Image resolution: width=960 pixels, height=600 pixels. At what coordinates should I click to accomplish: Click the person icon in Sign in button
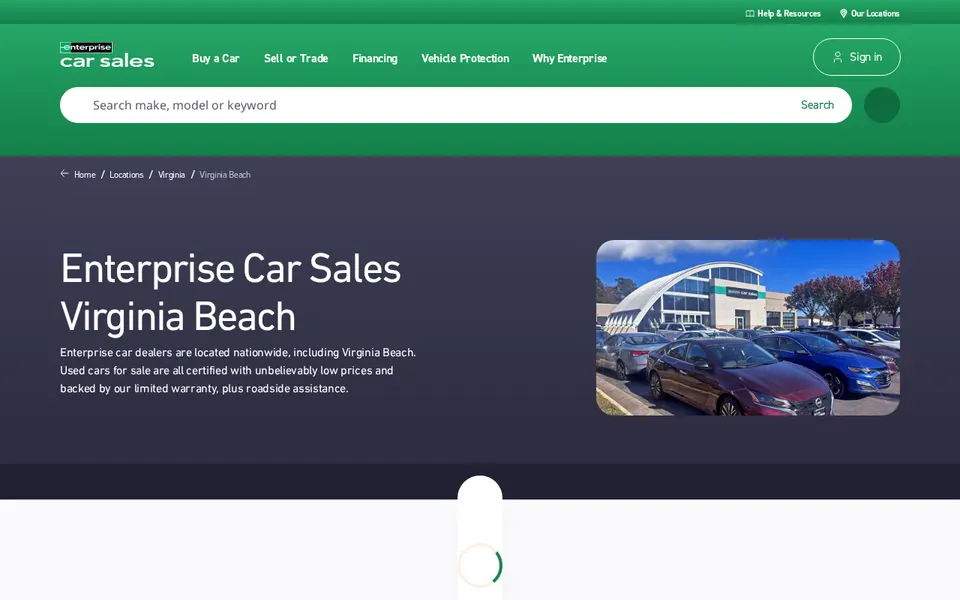(x=837, y=57)
